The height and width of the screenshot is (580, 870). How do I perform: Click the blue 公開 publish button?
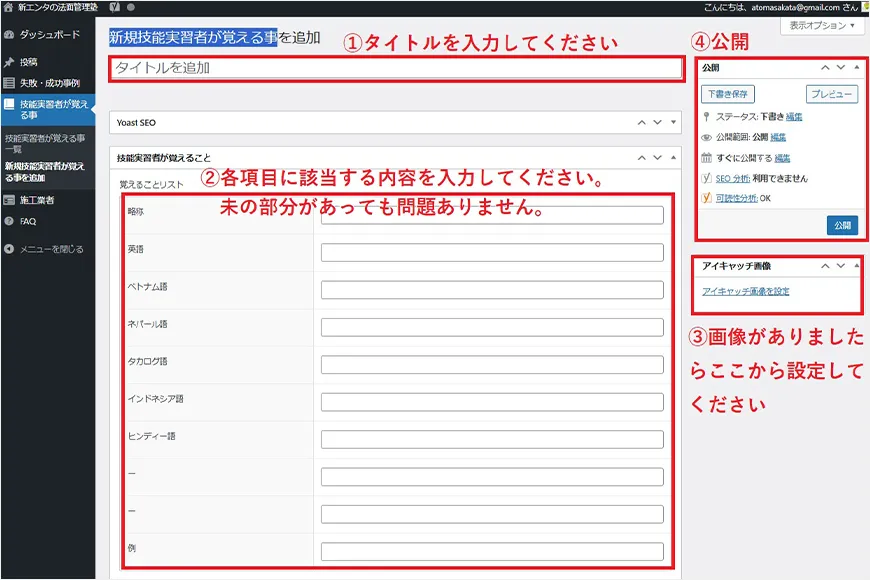[842, 225]
